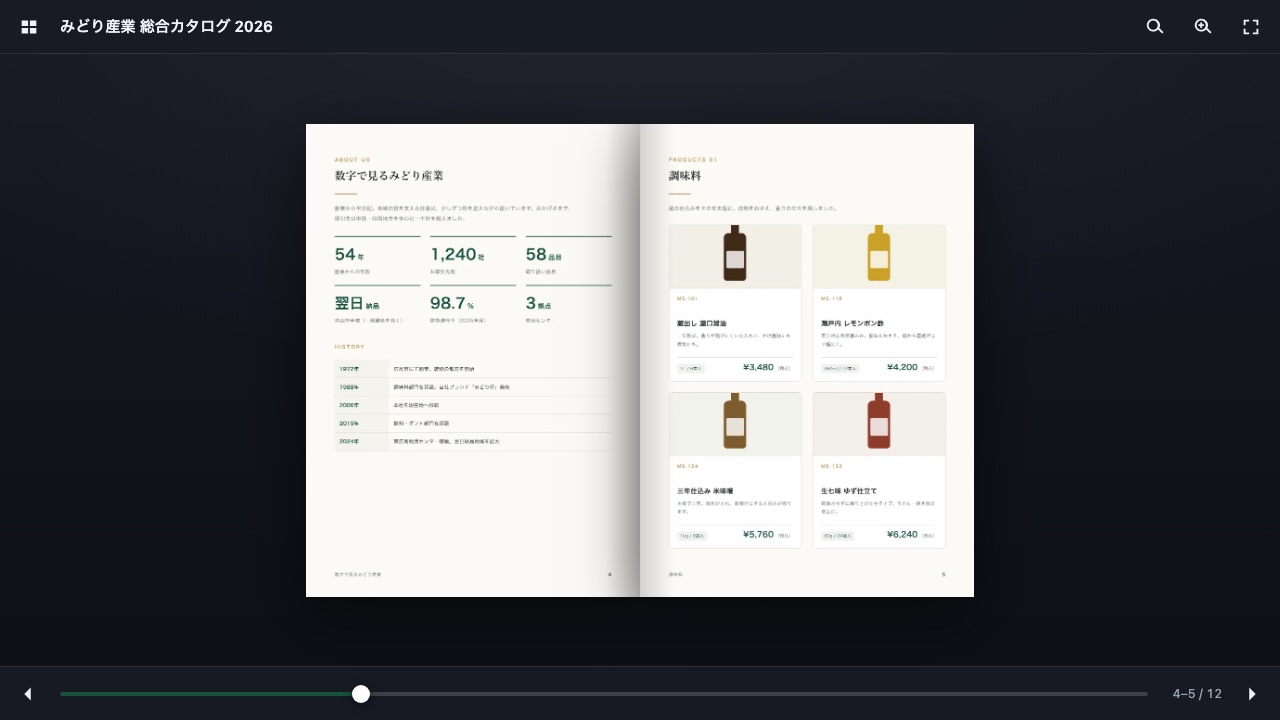This screenshot has width=1280, height=720.
Task: Click the 2024年 history row
Action: 473,441
